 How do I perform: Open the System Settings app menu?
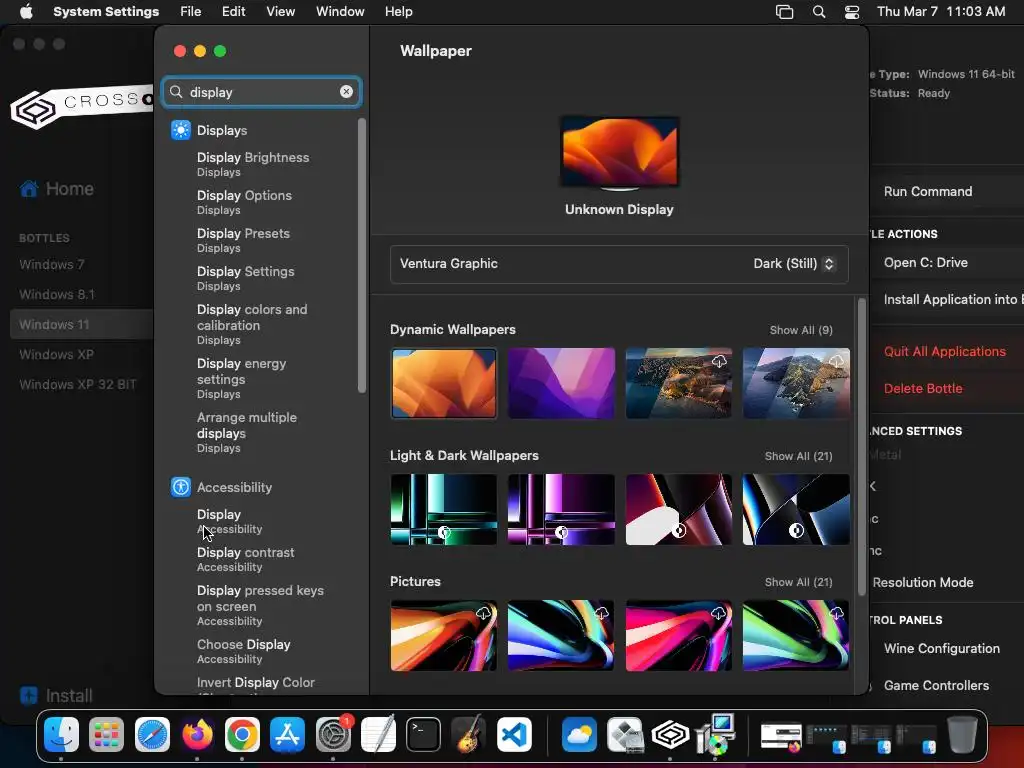(106, 12)
